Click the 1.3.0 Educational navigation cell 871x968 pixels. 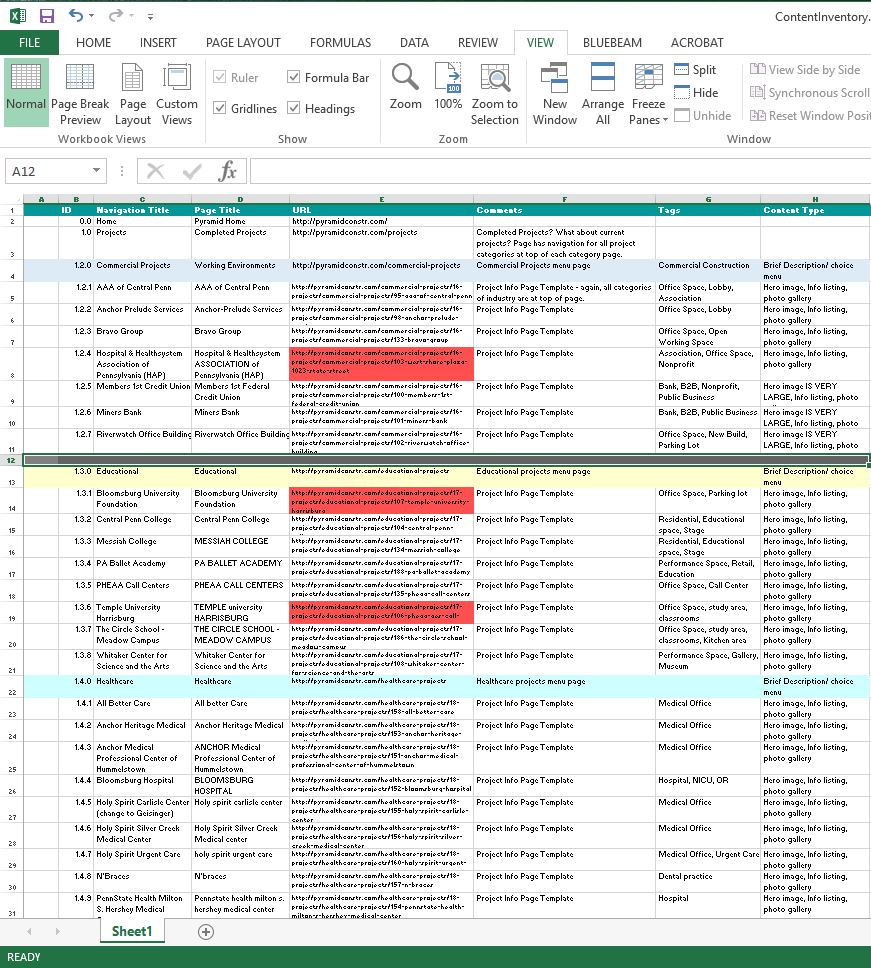click(x=143, y=477)
